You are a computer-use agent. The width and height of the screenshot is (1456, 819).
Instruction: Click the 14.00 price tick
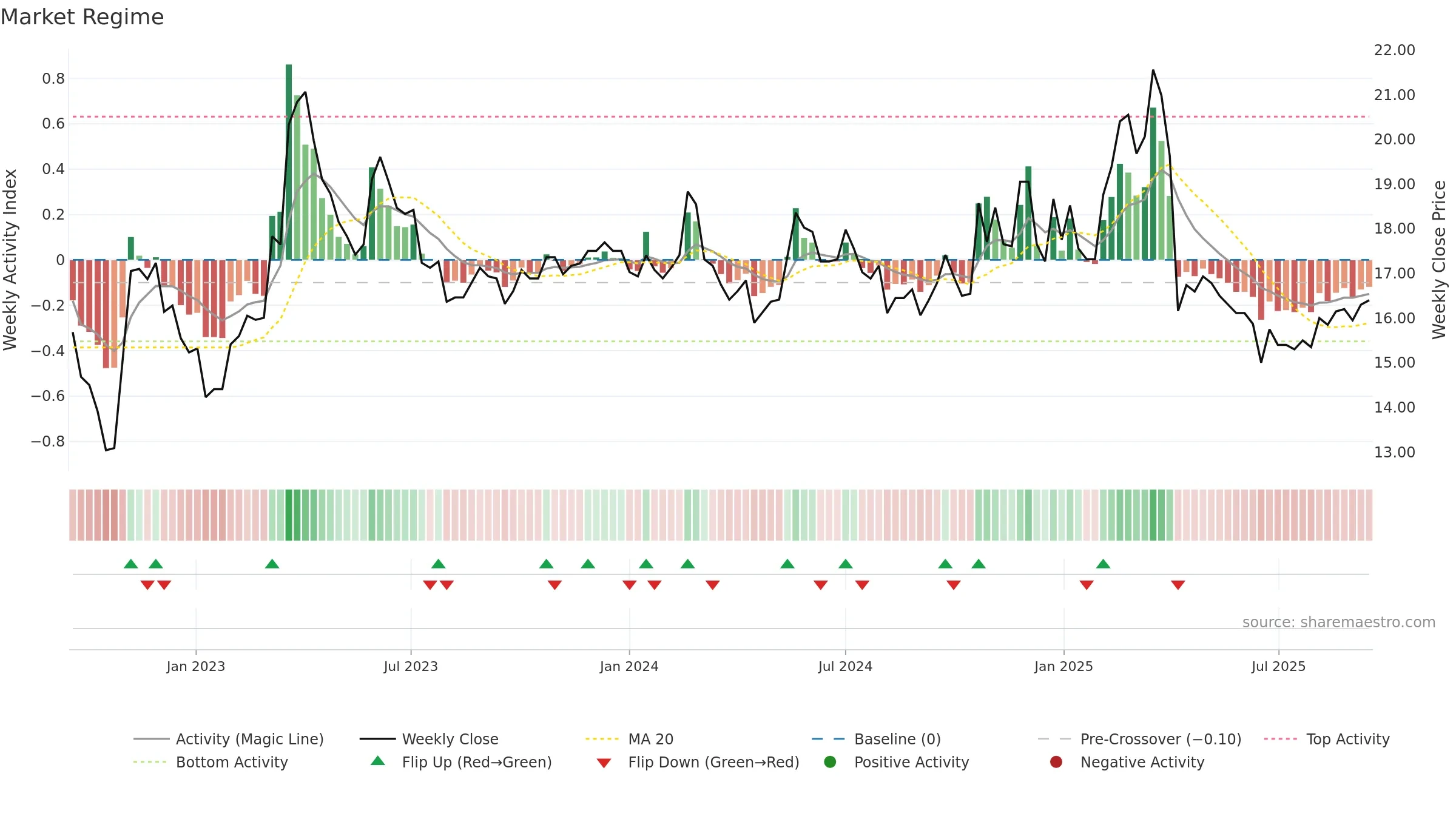(x=1395, y=407)
